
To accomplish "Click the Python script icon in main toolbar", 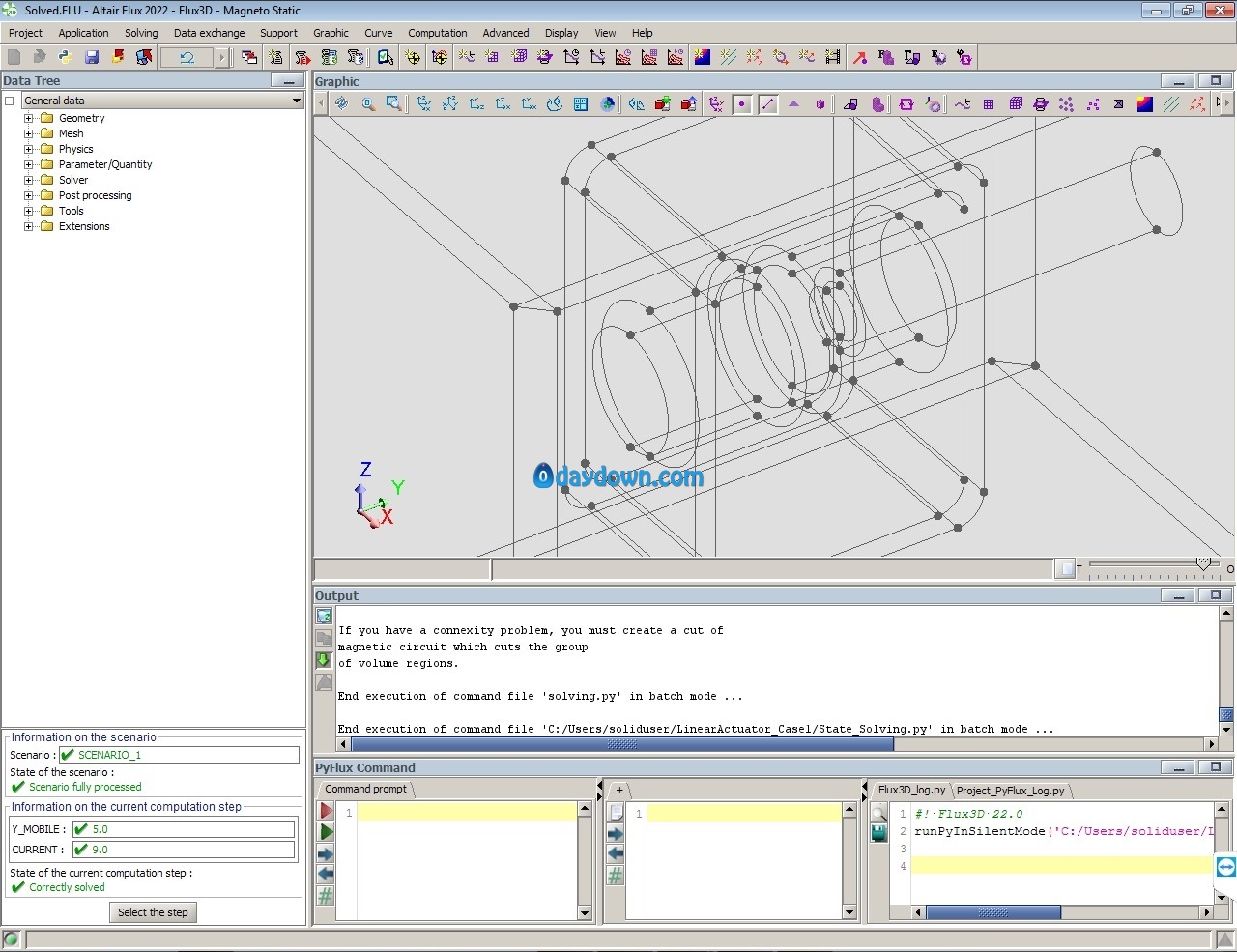I will coord(65,57).
